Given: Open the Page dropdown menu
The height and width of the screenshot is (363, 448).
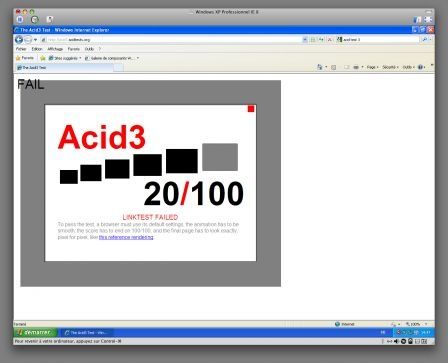Looking at the screenshot, I should tap(372, 67).
